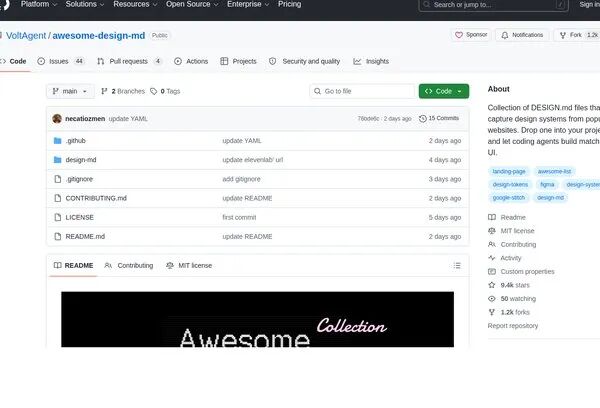The width and height of the screenshot is (600, 408).
Task: Expand the green Code dropdown button
Action: (443, 91)
